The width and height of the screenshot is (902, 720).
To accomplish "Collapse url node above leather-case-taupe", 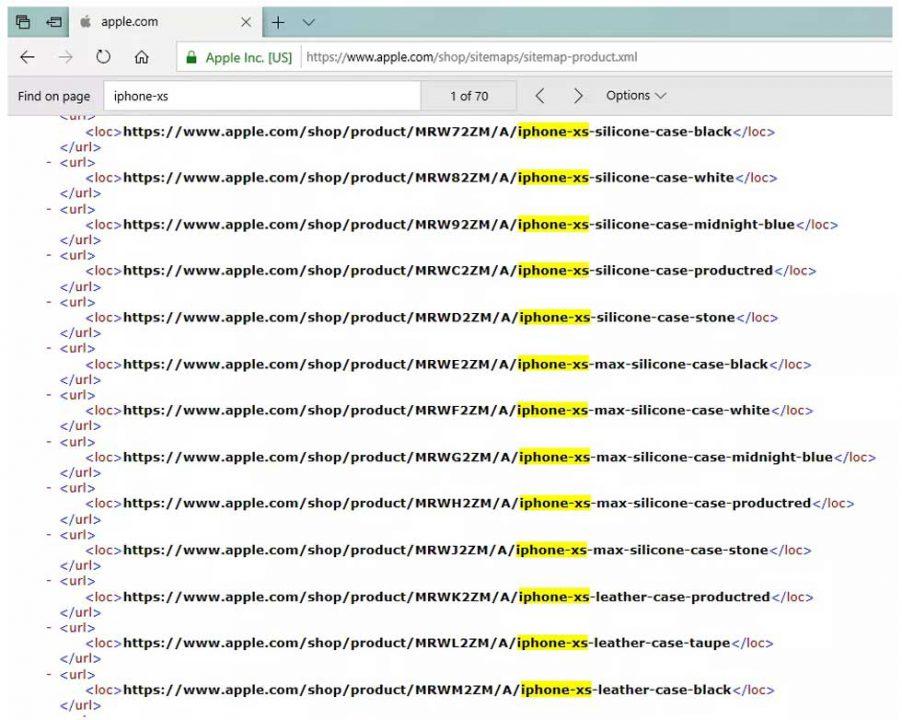I will click(x=49, y=628).
